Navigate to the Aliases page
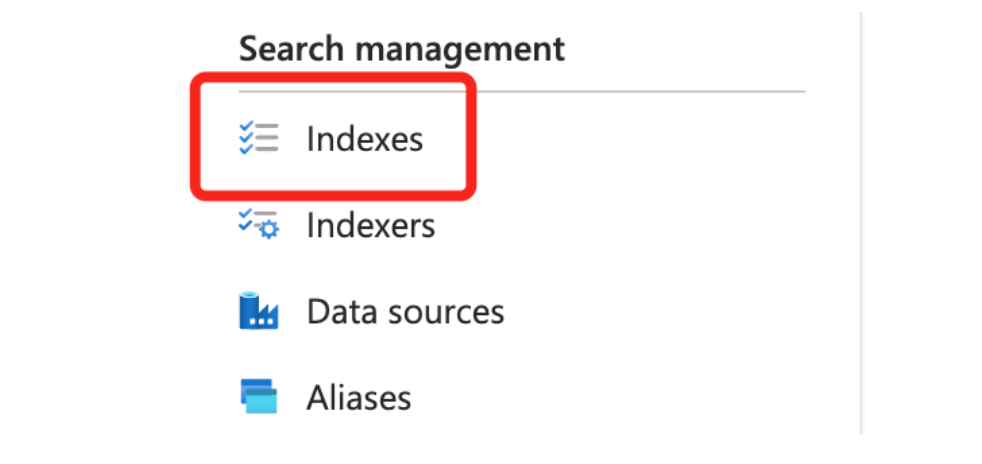982x464 pixels. click(x=358, y=398)
